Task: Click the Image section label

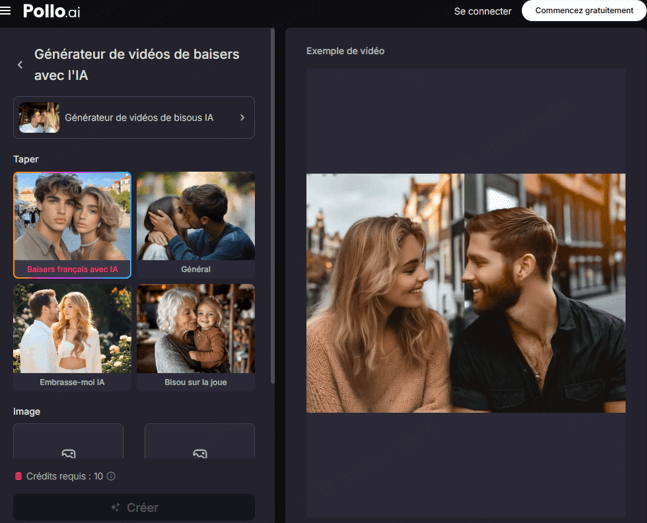Action: click(x=27, y=412)
